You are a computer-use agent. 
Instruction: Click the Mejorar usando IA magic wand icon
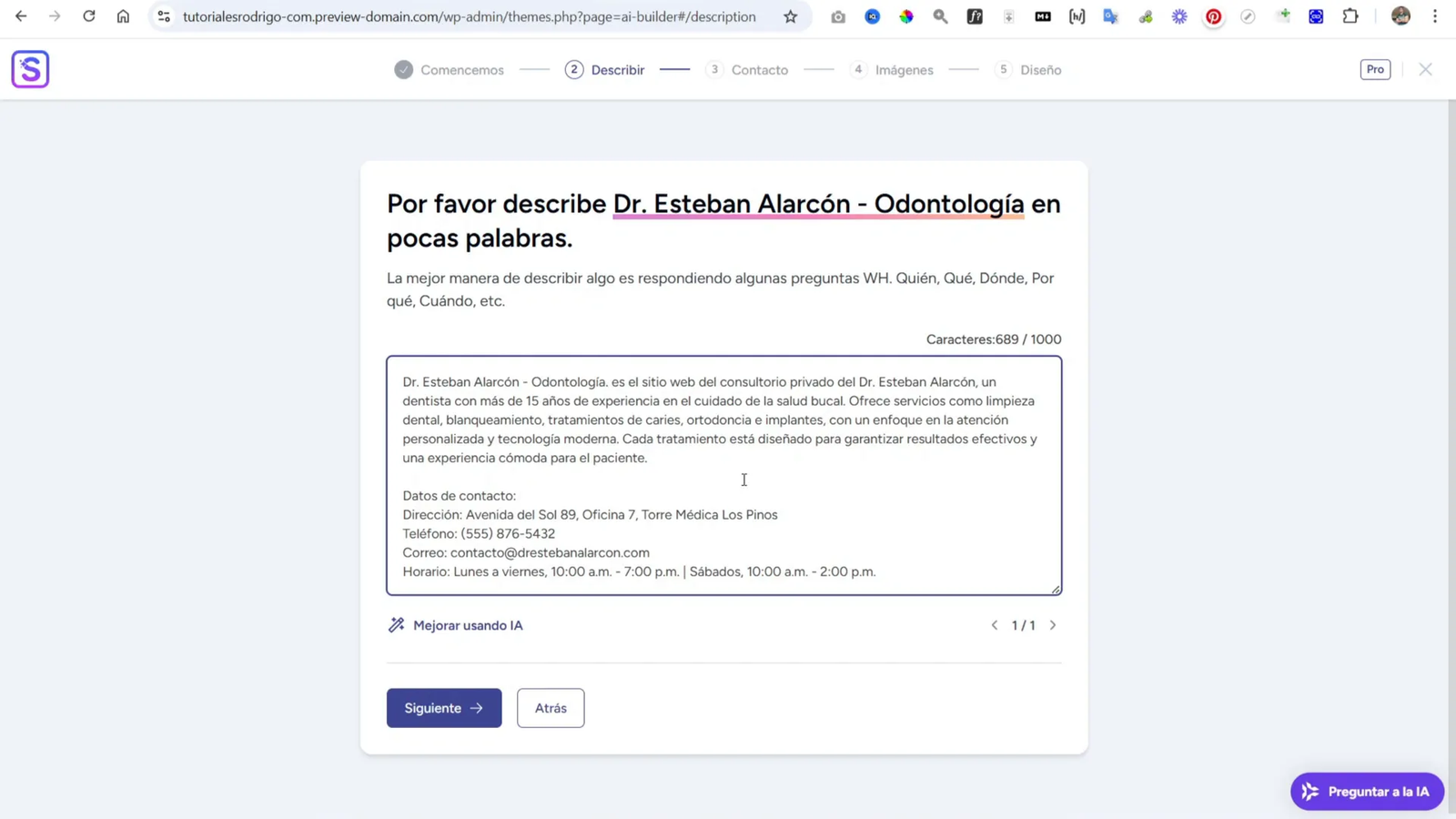pyautogui.click(x=395, y=625)
